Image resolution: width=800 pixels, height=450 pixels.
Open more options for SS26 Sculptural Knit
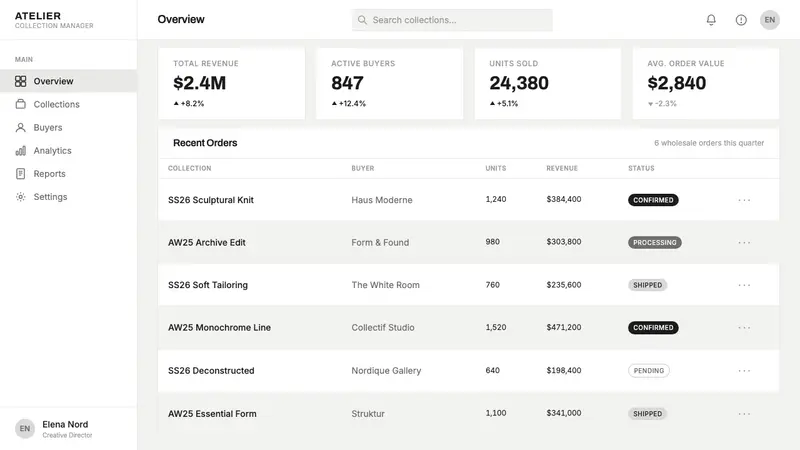coord(744,200)
